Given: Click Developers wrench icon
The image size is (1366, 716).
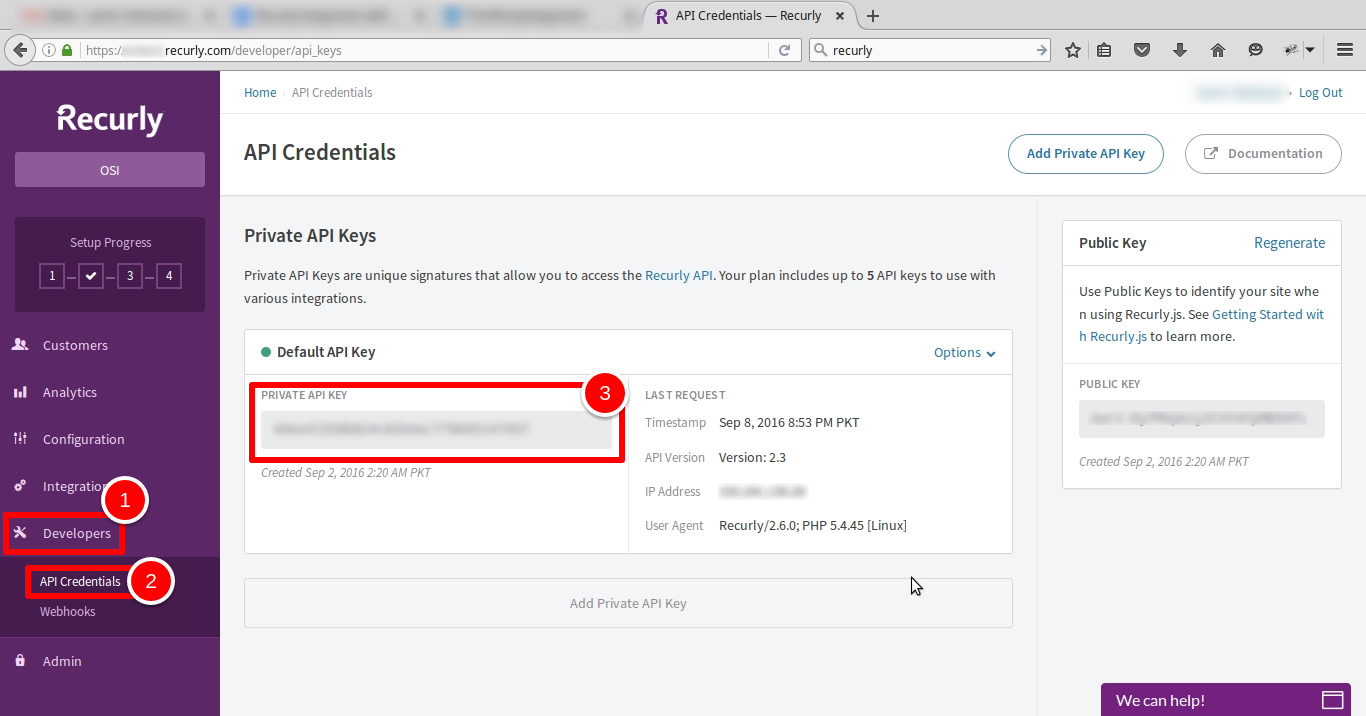Looking at the screenshot, I should click(x=20, y=533).
